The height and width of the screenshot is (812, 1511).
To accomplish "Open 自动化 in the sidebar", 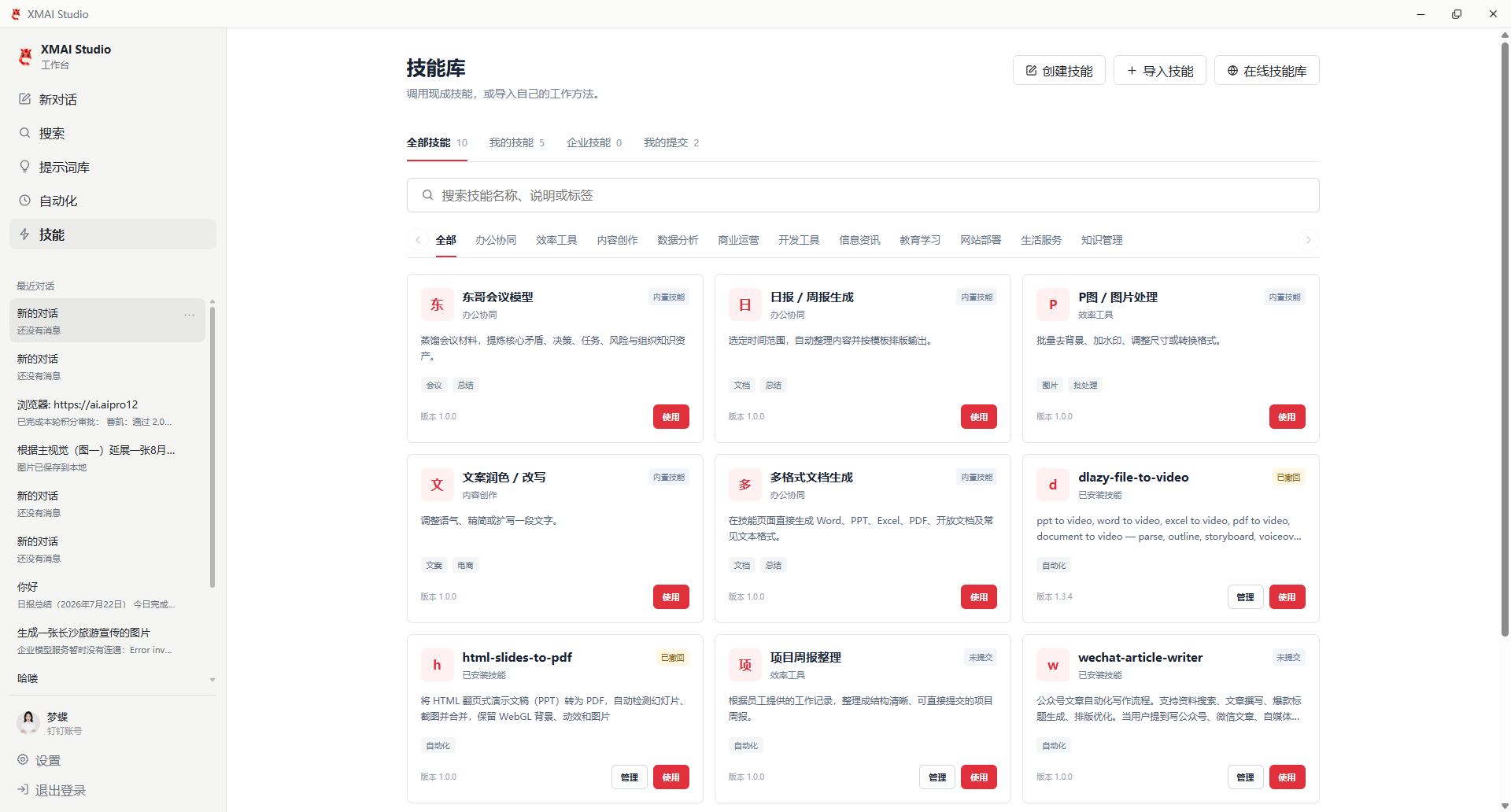I will pos(113,201).
